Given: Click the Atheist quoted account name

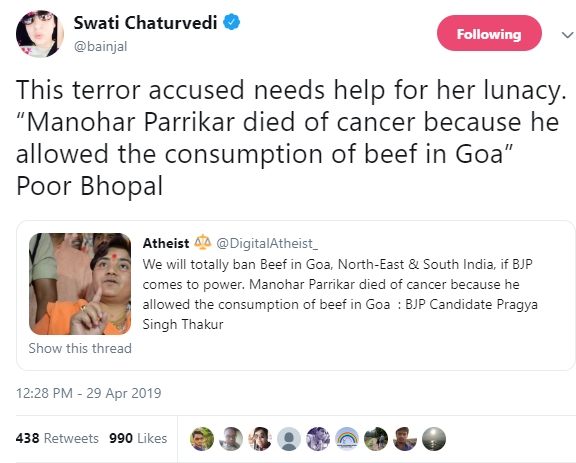Looking at the screenshot, I should coord(166,243).
